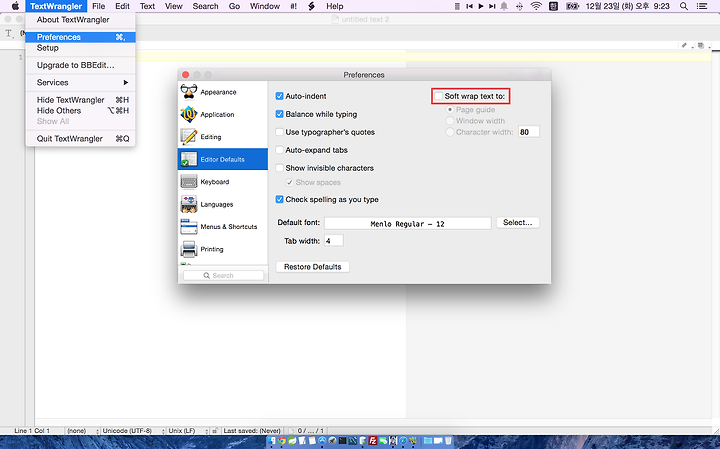720x449 pixels.
Task: Open the Search menu
Action: [x=205, y=6]
